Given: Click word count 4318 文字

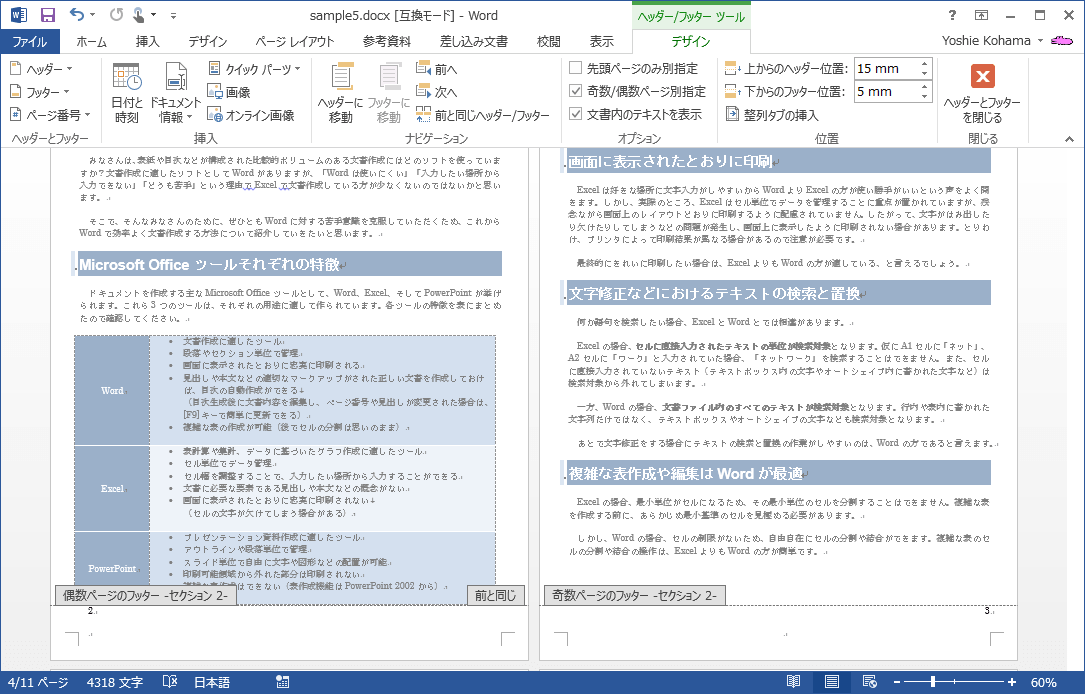Looking at the screenshot, I should [115, 682].
